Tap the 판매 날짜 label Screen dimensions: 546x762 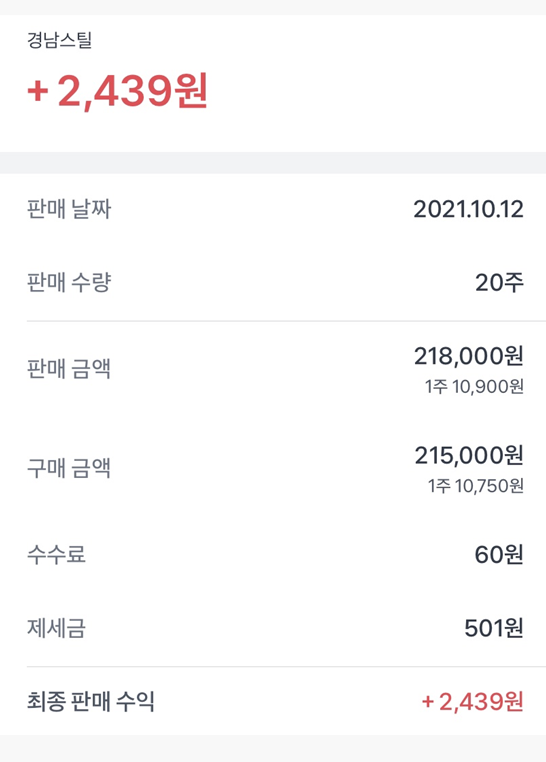click(69, 209)
